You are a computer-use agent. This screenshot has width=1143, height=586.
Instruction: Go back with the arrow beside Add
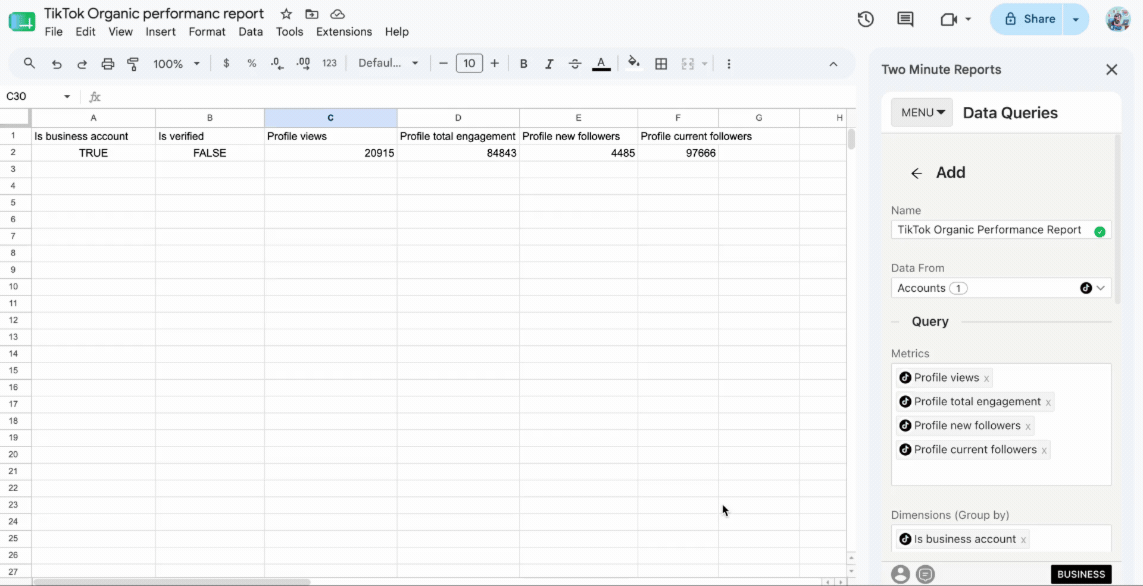pyautogui.click(x=916, y=173)
